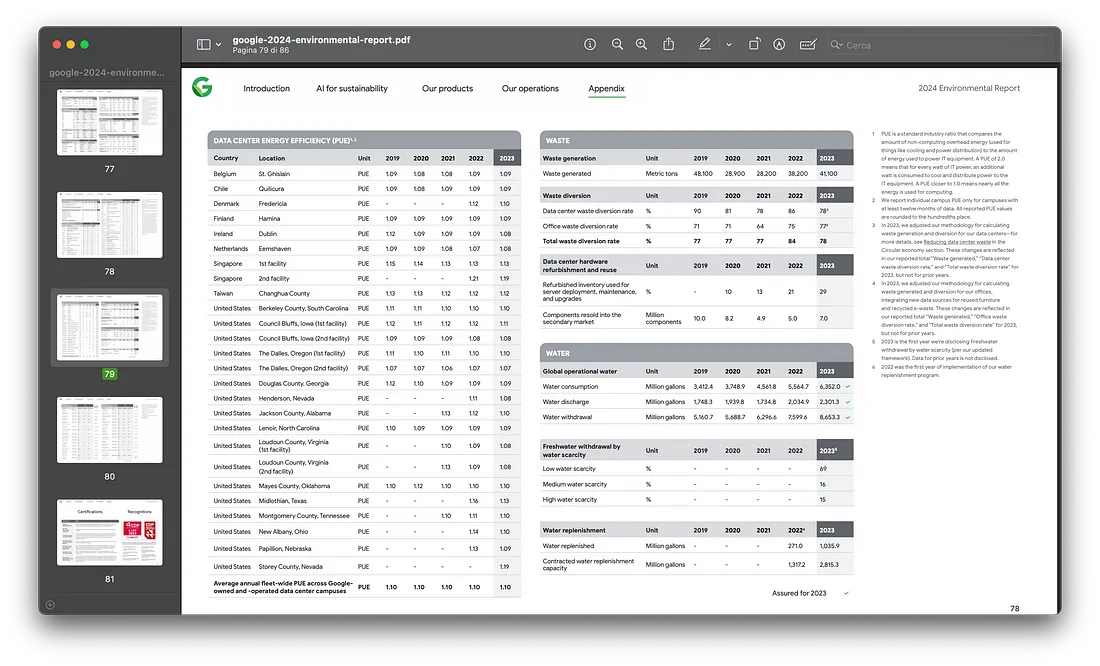Activate the highlight pen tool

point(704,44)
